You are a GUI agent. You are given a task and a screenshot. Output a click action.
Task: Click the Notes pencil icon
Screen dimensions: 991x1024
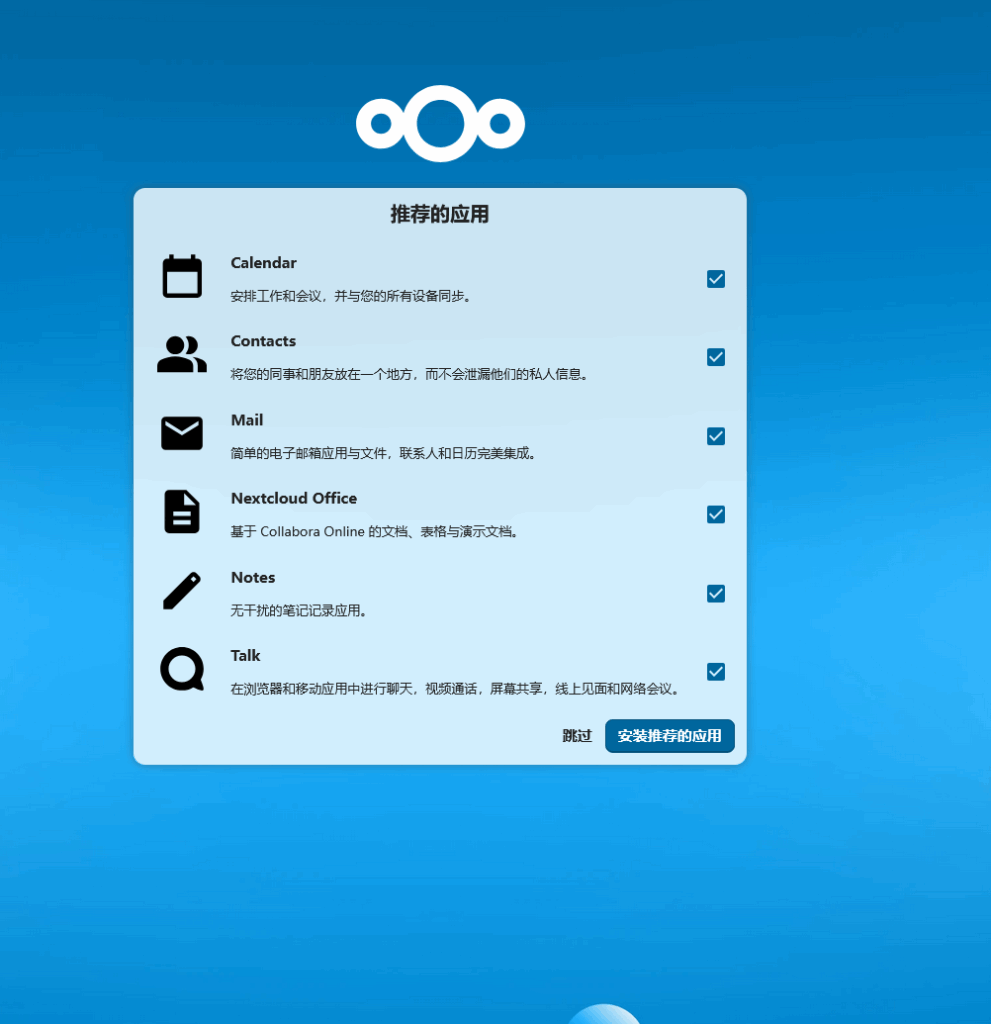click(x=182, y=591)
